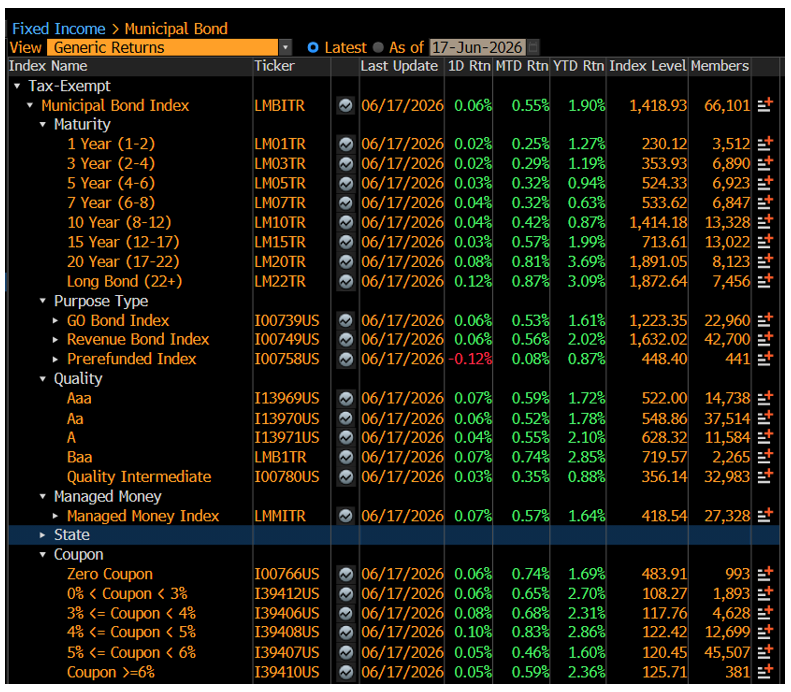Expand the Managed Money Index node
The height and width of the screenshot is (692, 791).
point(55,516)
